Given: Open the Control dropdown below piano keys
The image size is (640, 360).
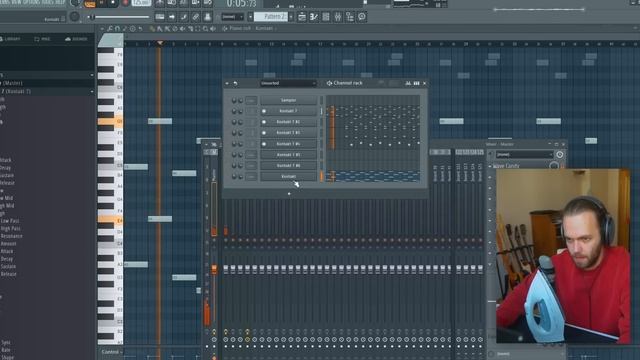Looking at the screenshot, I should click(x=112, y=352).
